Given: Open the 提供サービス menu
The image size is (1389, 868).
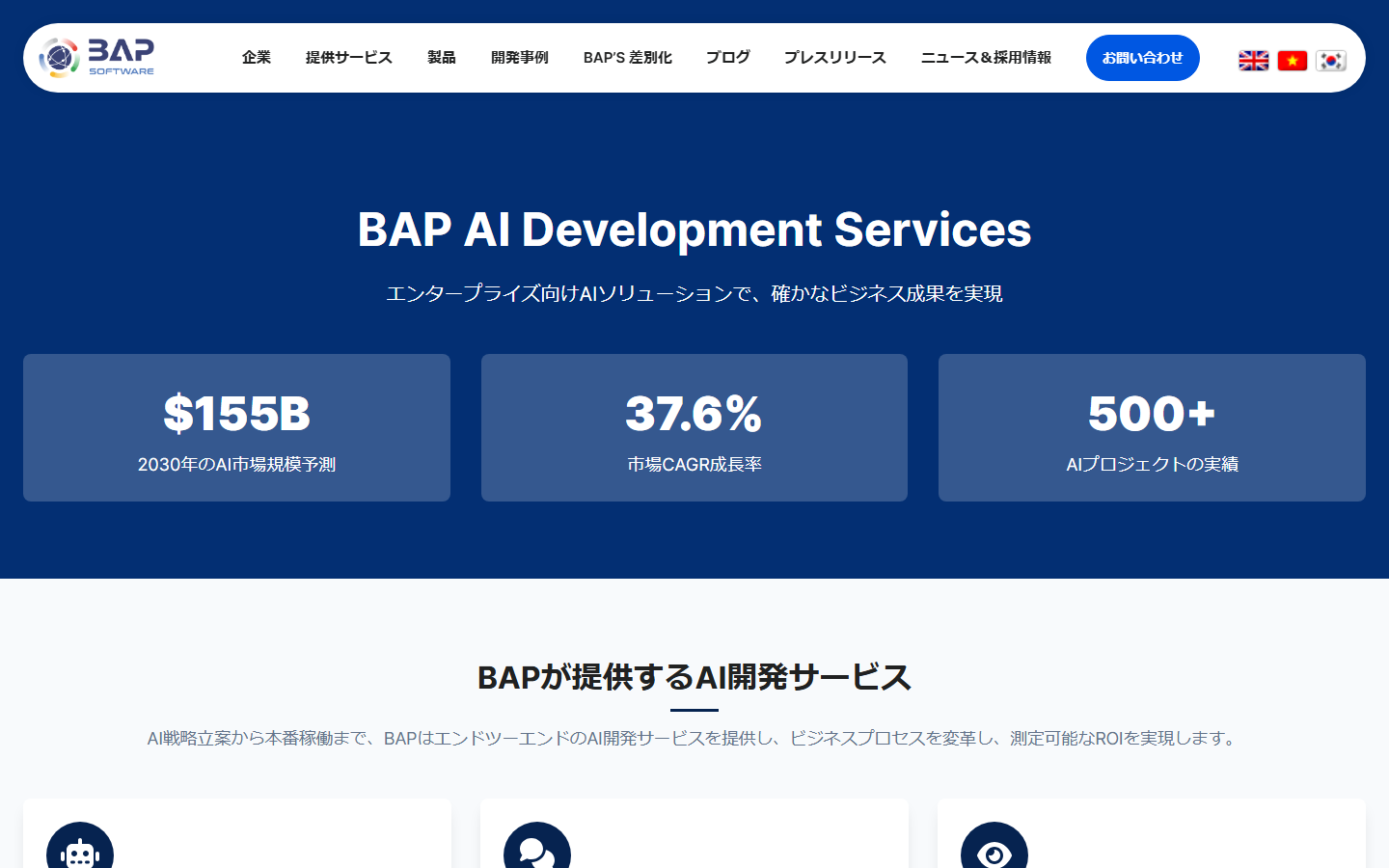Looking at the screenshot, I should point(349,58).
